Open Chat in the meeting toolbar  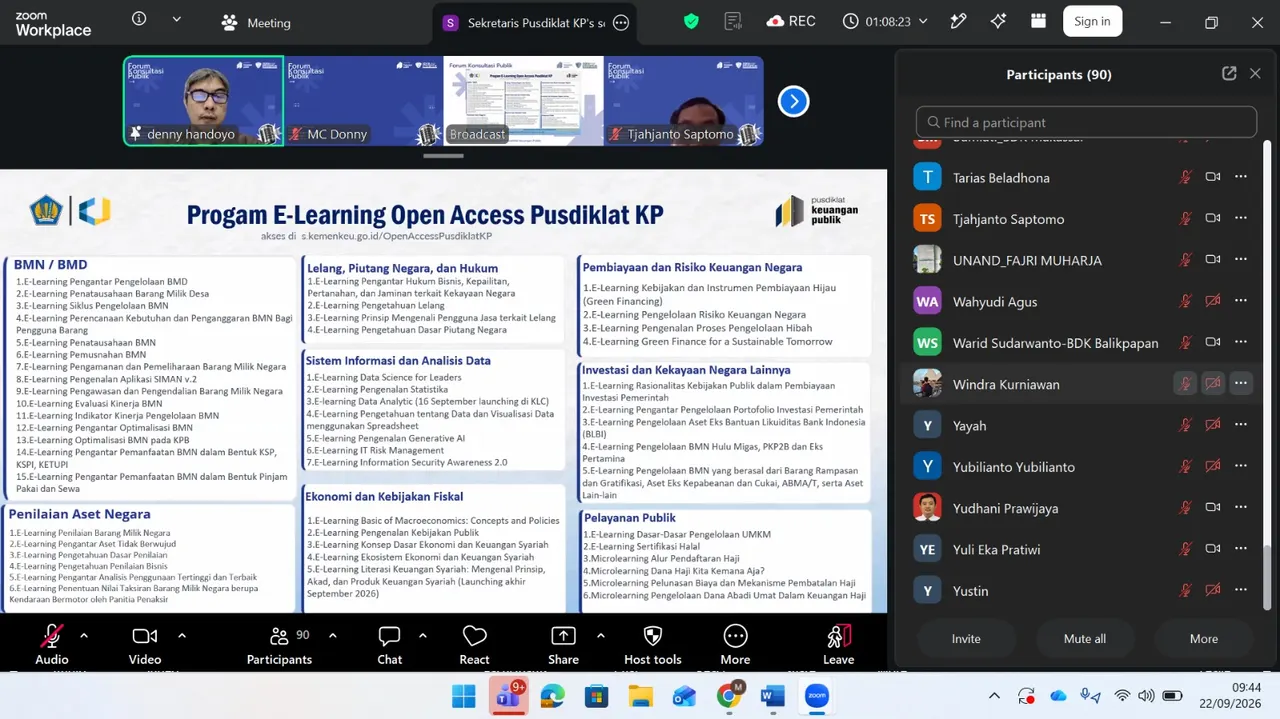tap(389, 644)
